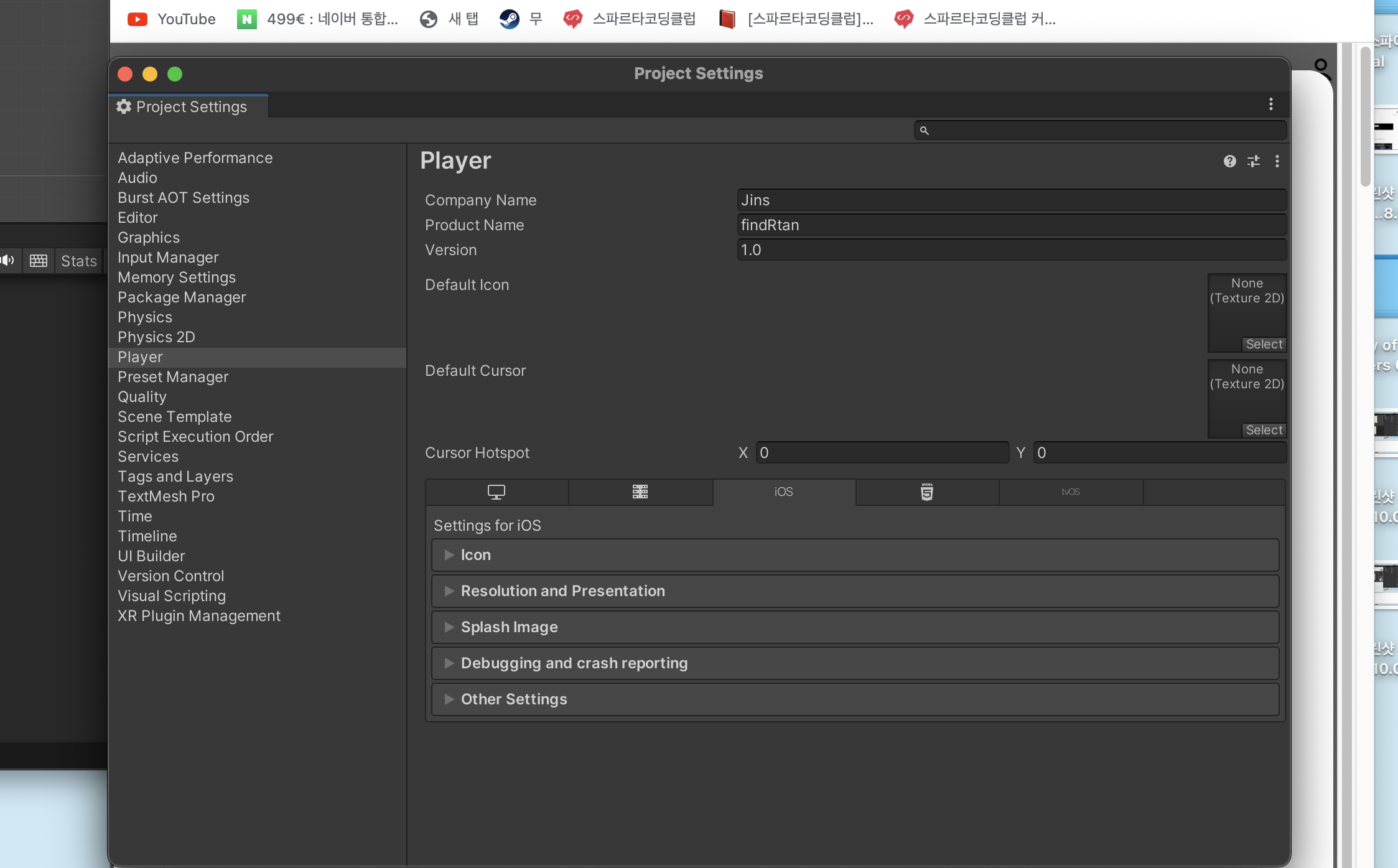Screen dimensions: 1398x868
Task: Select the Standalone desktop platform tab
Action: (x=496, y=492)
